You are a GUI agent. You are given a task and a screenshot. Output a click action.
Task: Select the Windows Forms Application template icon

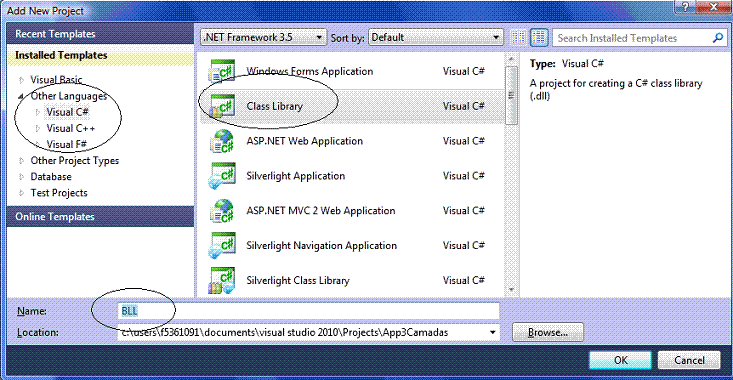(222, 71)
